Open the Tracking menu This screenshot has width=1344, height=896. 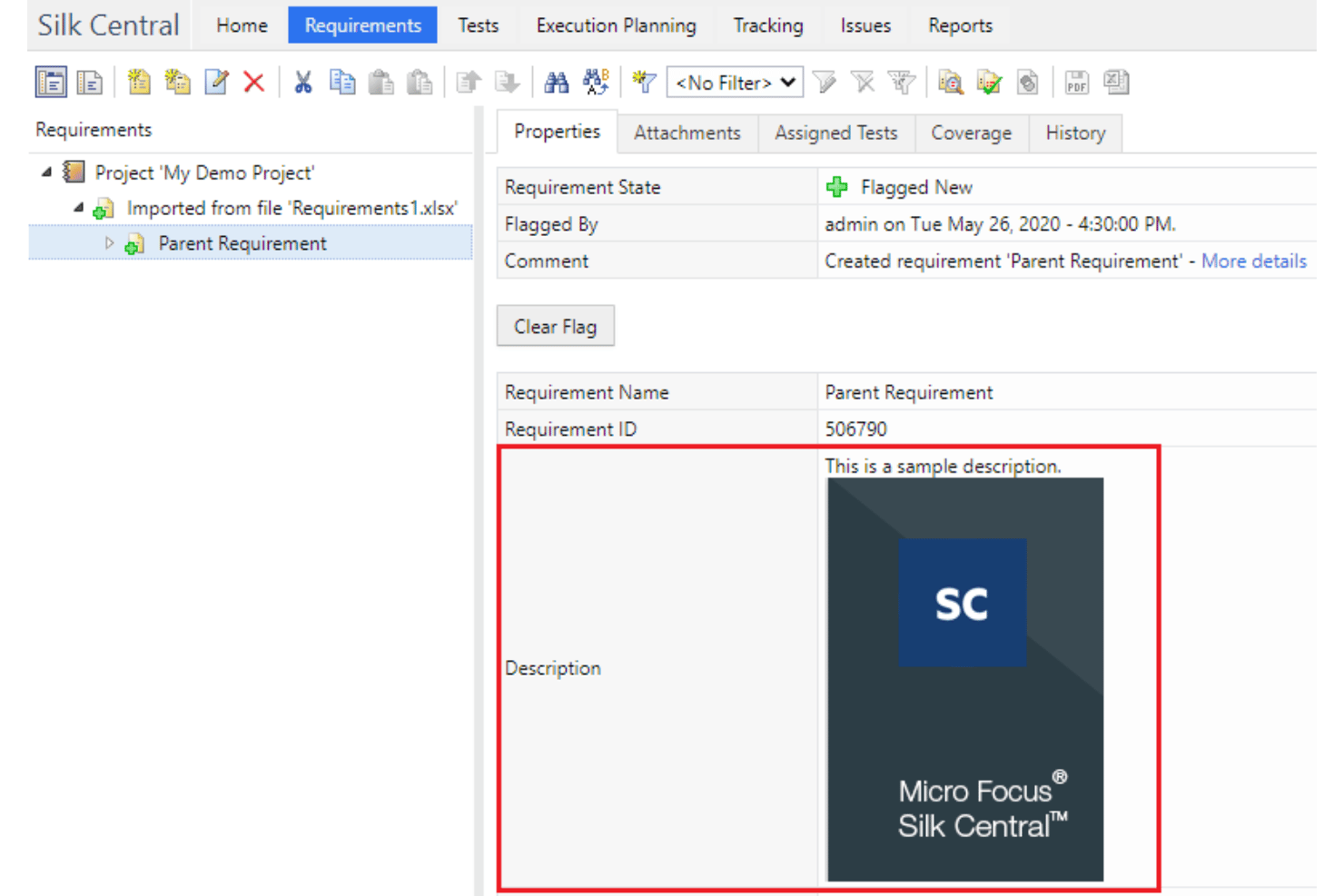pyautogui.click(x=768, y=25)
